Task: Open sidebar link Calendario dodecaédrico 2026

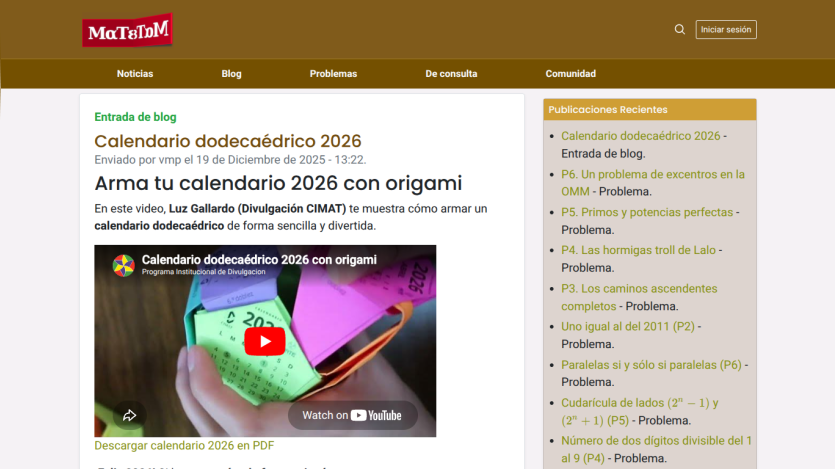Action: [x=641, y=136]
